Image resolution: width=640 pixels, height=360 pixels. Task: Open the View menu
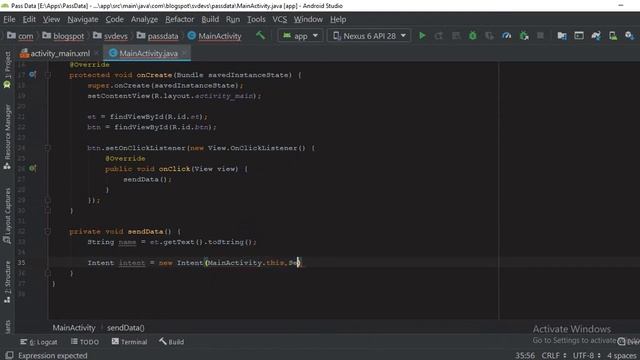point(51,19)
